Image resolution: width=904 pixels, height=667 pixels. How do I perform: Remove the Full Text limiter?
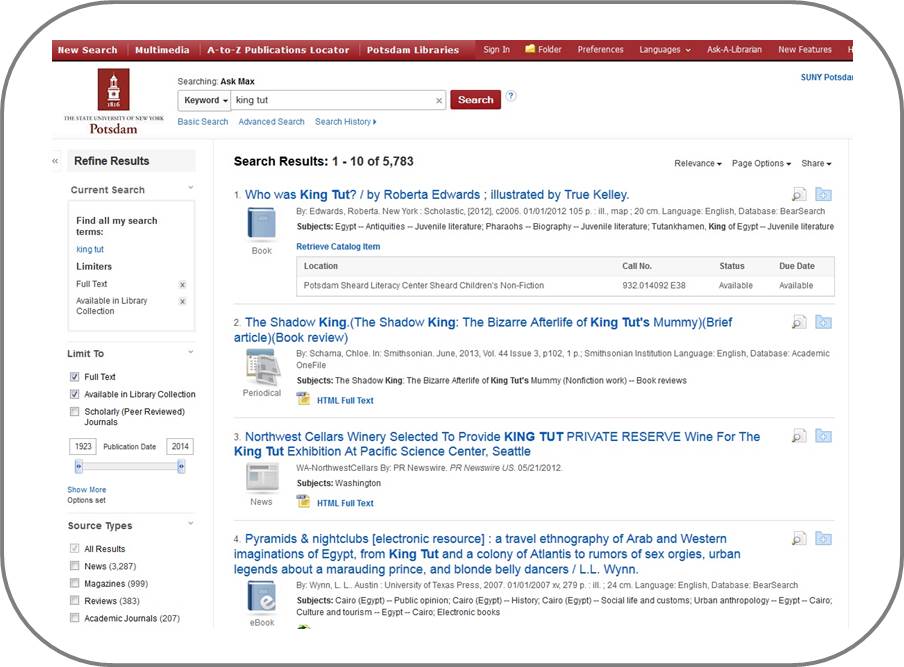click(182, 285)
